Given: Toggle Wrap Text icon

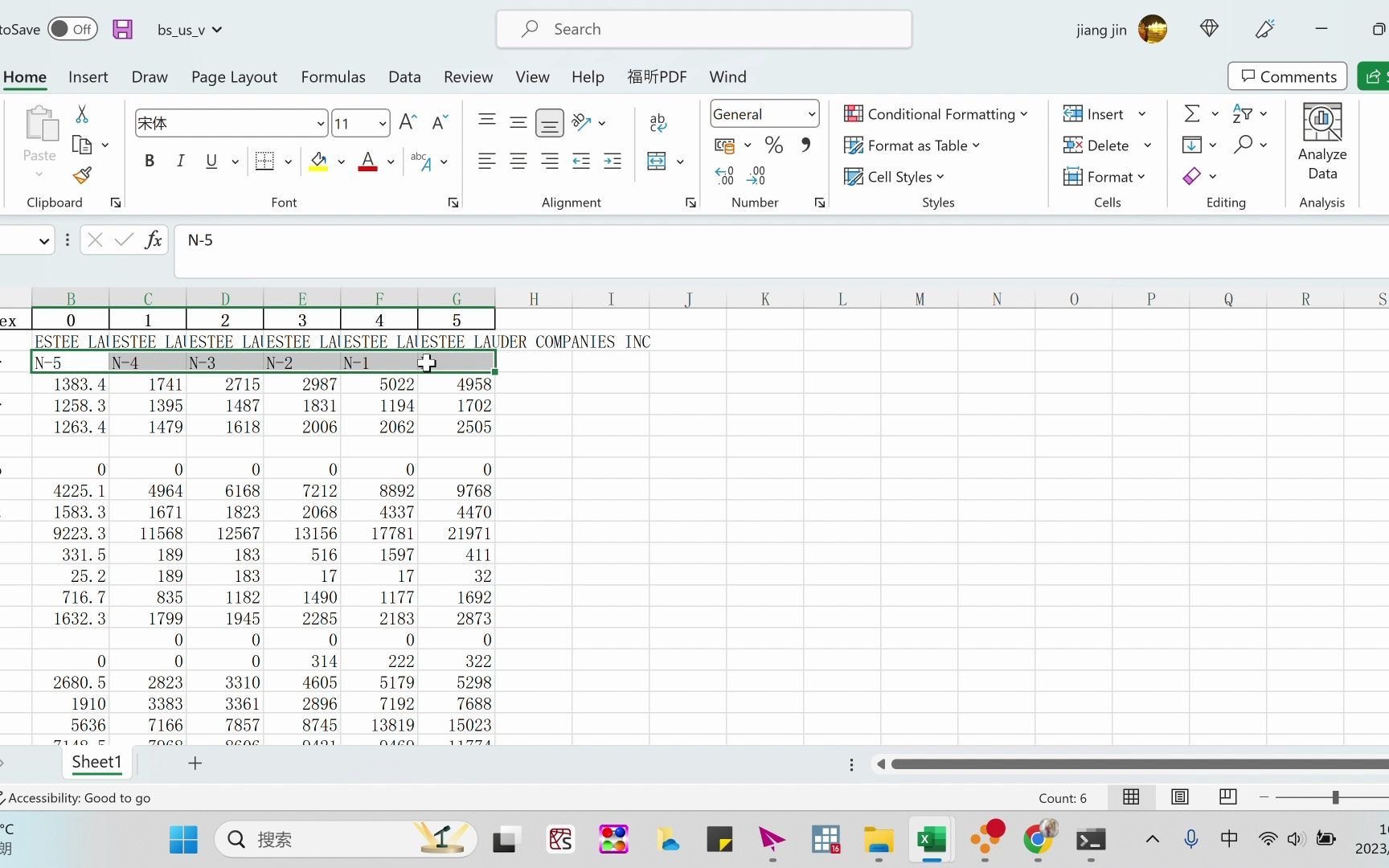Looking at the screenshot, I should (658, 122).
